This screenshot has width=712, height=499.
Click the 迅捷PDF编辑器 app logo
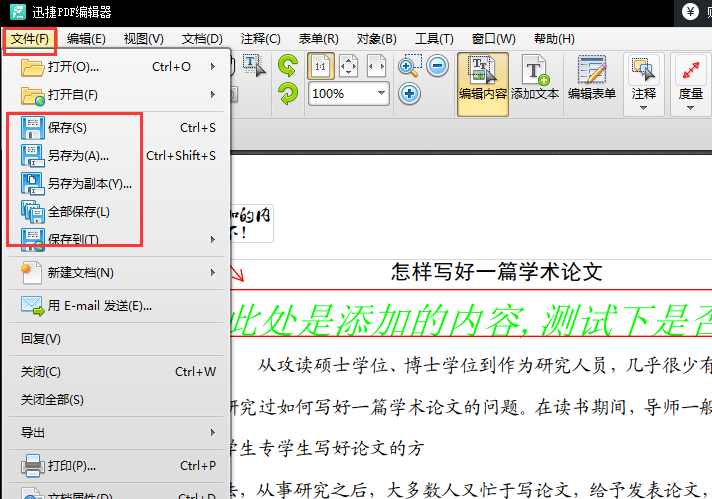pos(18,12)
